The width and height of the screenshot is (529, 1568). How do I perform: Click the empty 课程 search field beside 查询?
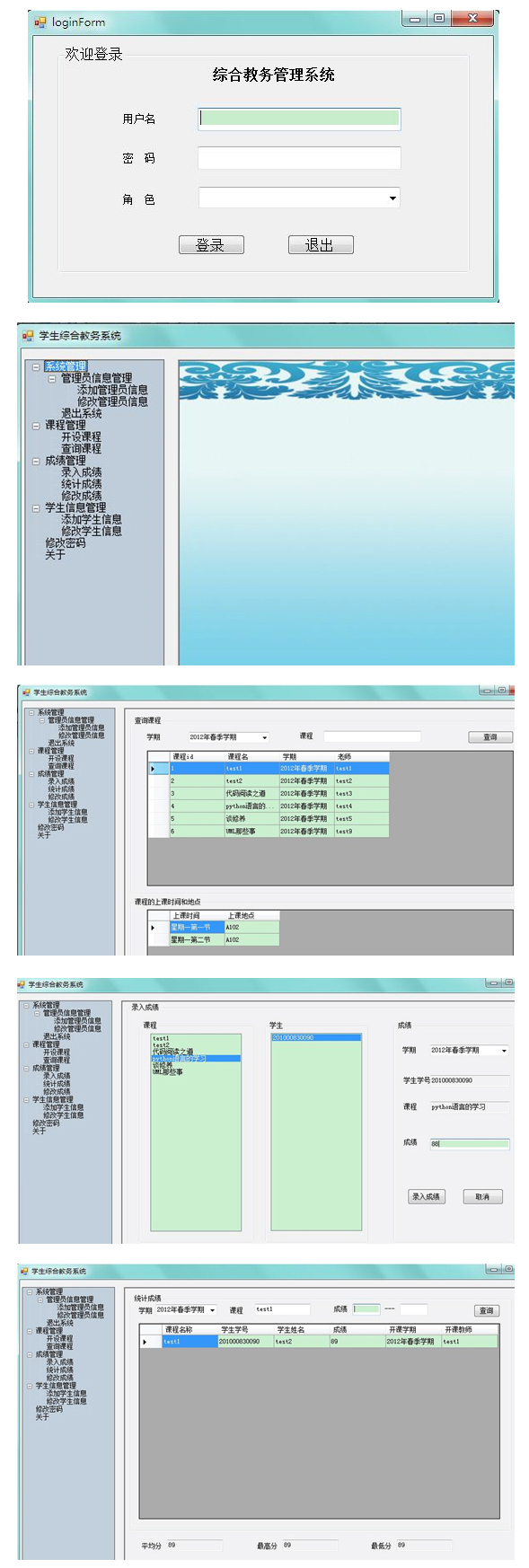372,736
